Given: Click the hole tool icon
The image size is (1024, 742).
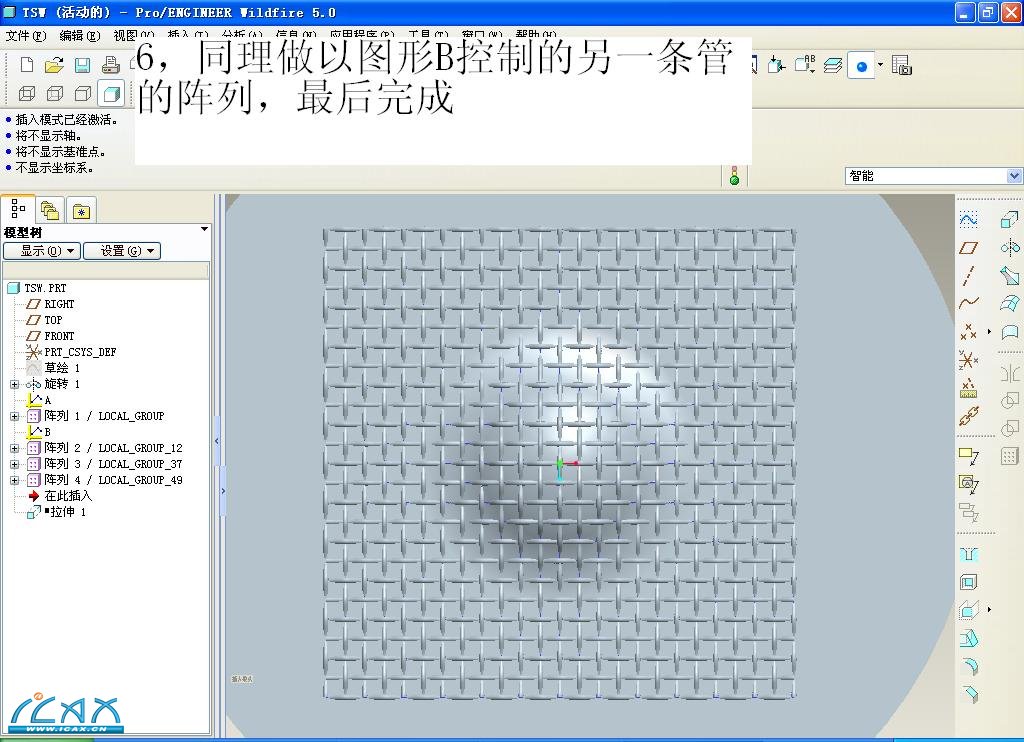Looking at the screenshot, I should (968, 555).
